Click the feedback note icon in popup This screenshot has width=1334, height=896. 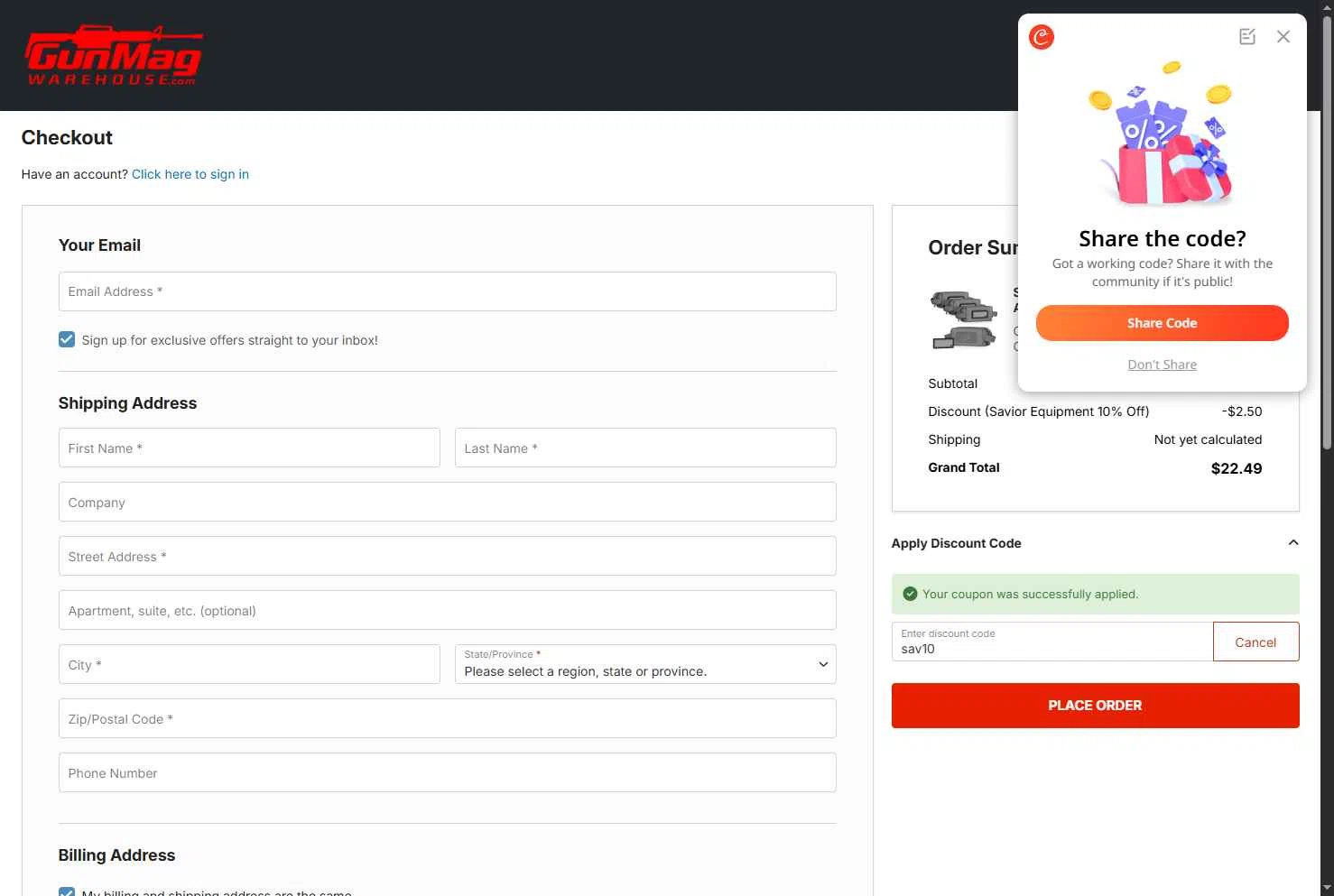click(x=1247, y=37)
